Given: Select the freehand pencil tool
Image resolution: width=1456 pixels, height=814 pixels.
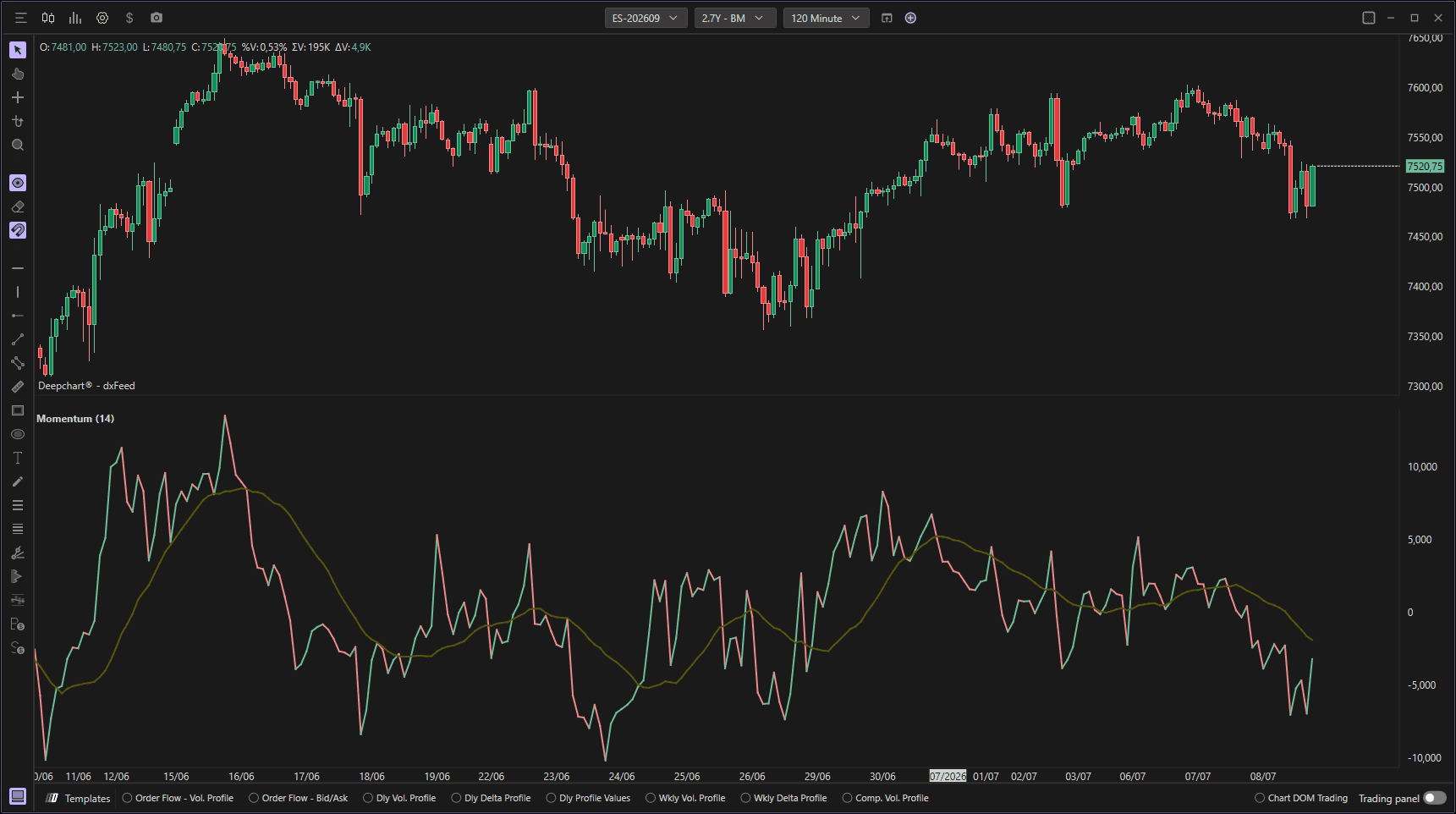Looking at the screenshot, I should 18,481.
